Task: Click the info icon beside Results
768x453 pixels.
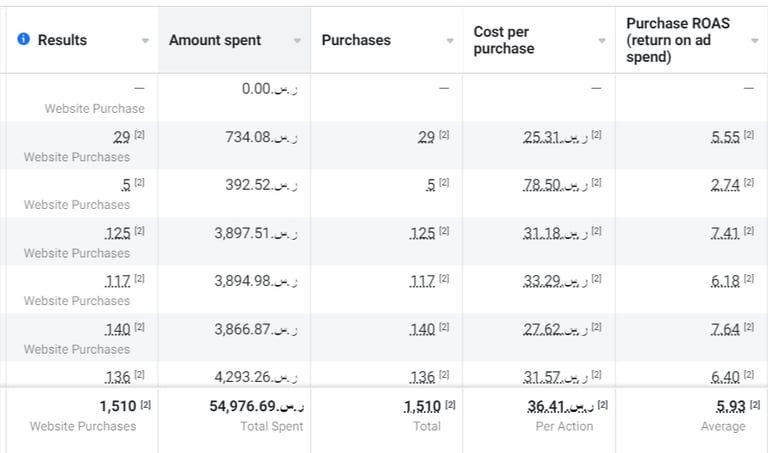Action: pyautogui.click(x=24, y=40)
